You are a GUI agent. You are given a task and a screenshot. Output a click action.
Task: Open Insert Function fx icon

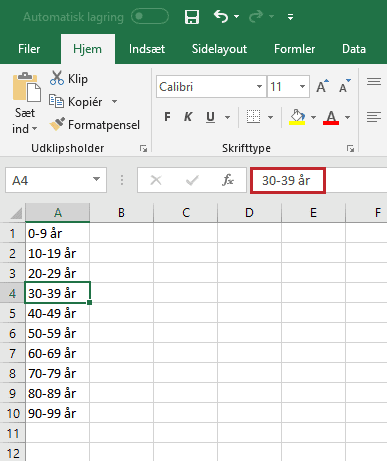(228, 180)
